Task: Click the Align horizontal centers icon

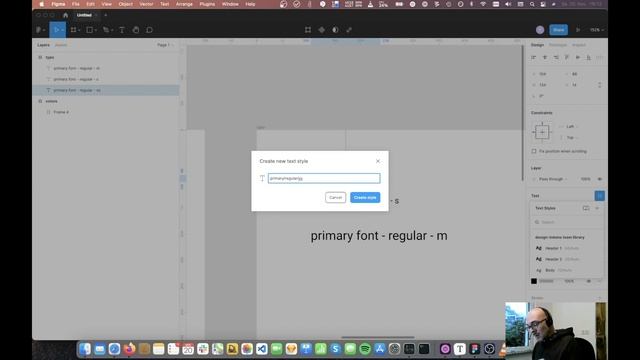Action: click(544, 58)
